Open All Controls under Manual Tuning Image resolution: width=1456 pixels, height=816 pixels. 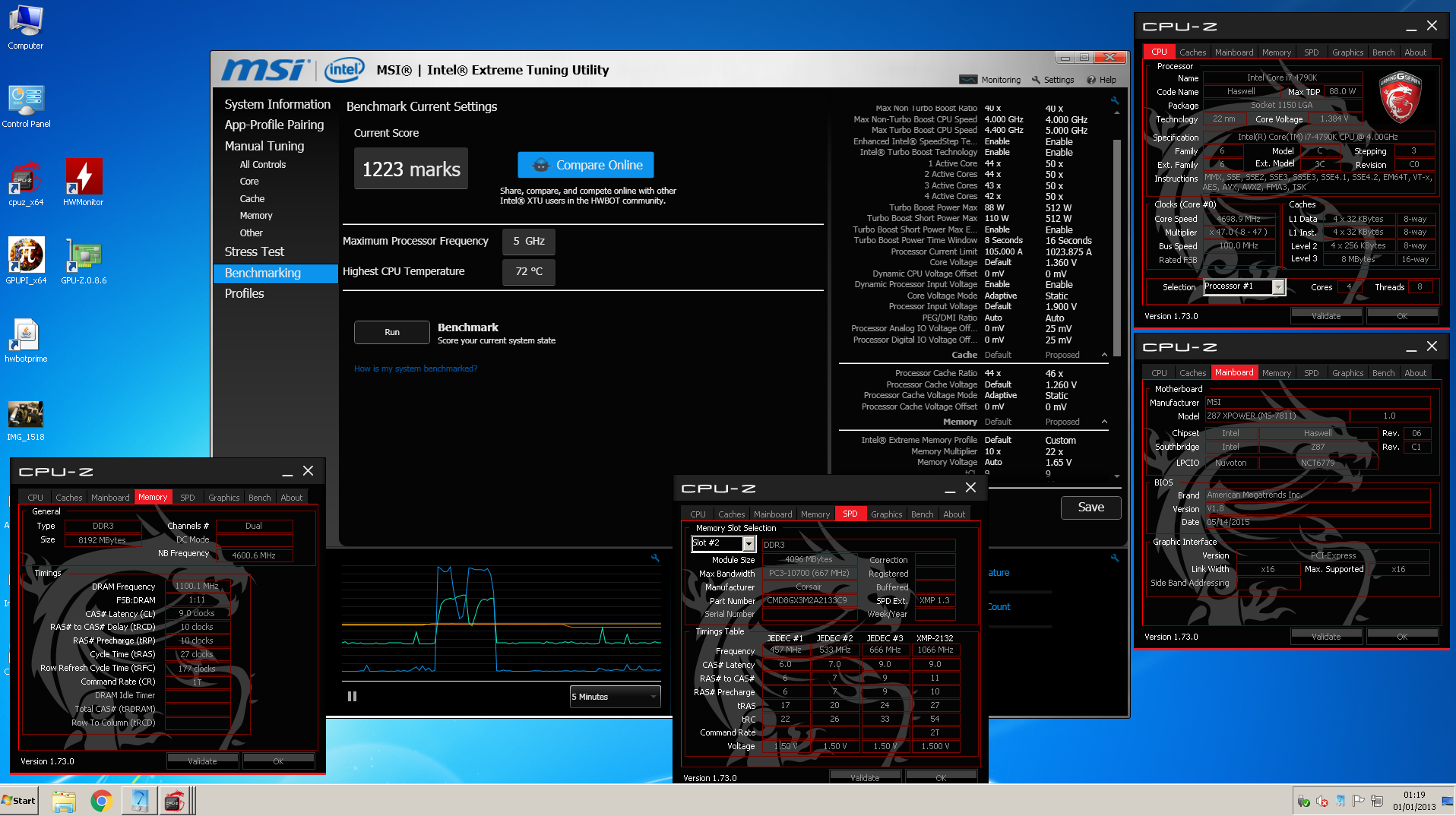coord(263,164)
